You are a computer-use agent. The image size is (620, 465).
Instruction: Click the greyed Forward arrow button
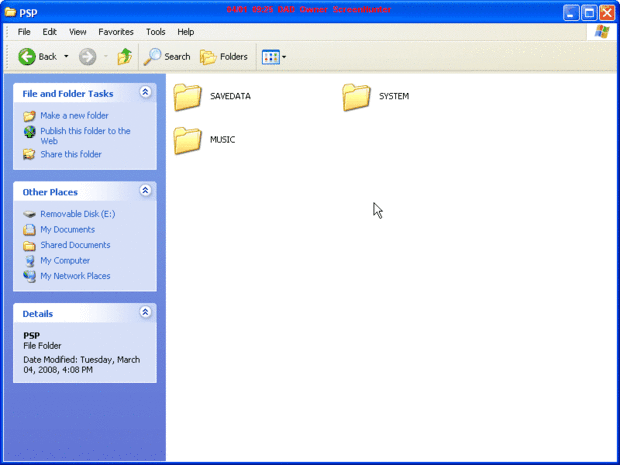(x=87, y=57)
